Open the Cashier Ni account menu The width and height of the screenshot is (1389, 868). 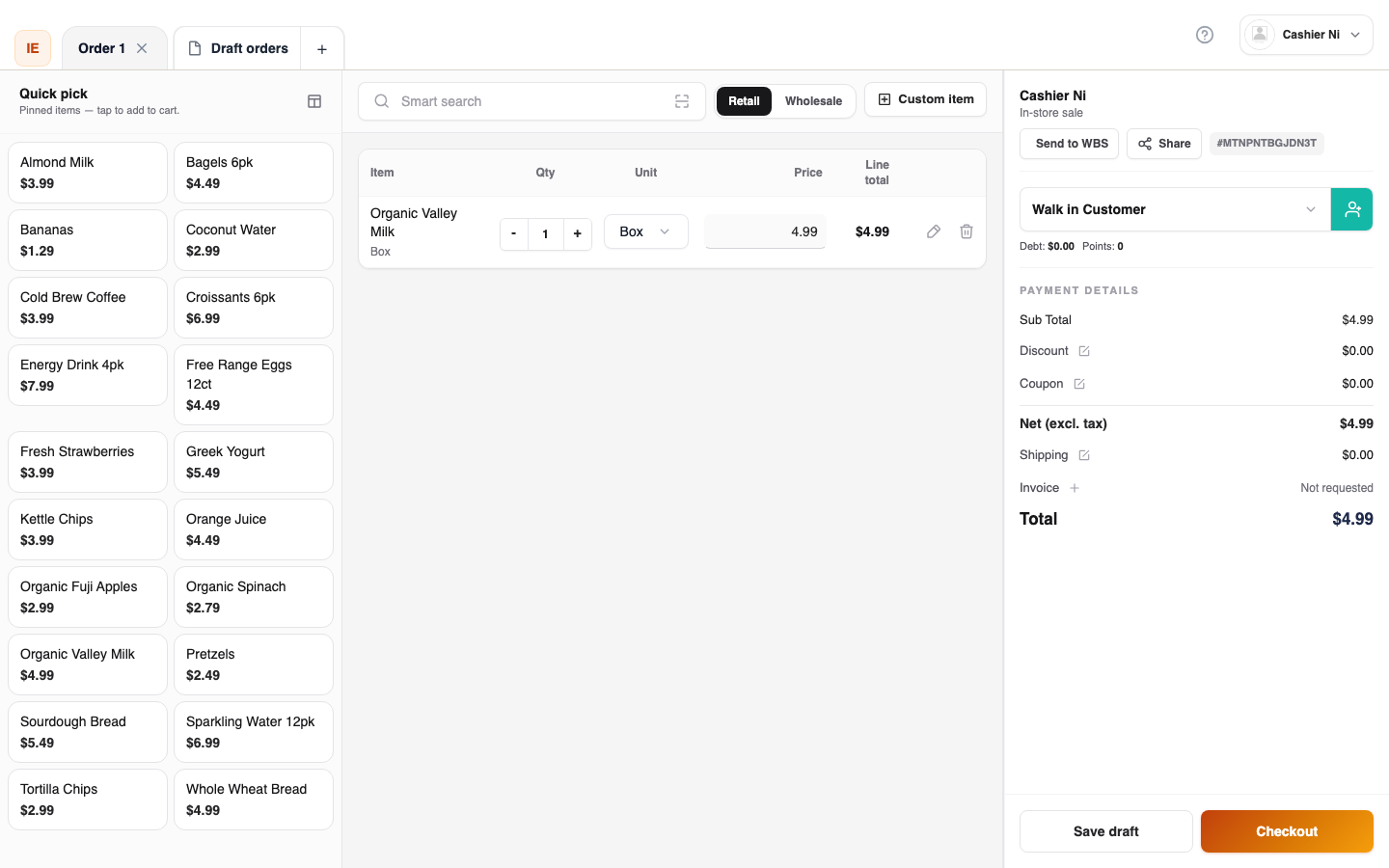point(1306,35)
